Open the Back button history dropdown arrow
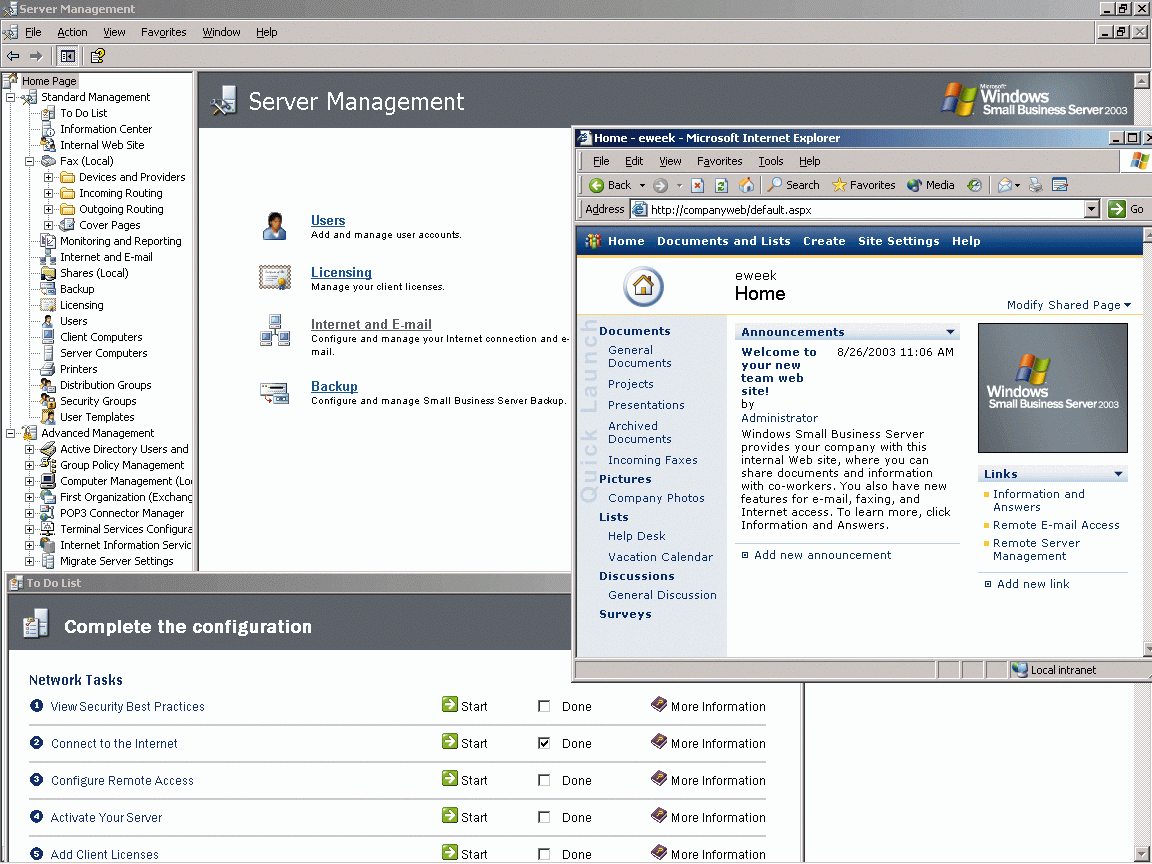This screenshot has height=864, width=1152. pyautogui.click(x=642, y=186)
